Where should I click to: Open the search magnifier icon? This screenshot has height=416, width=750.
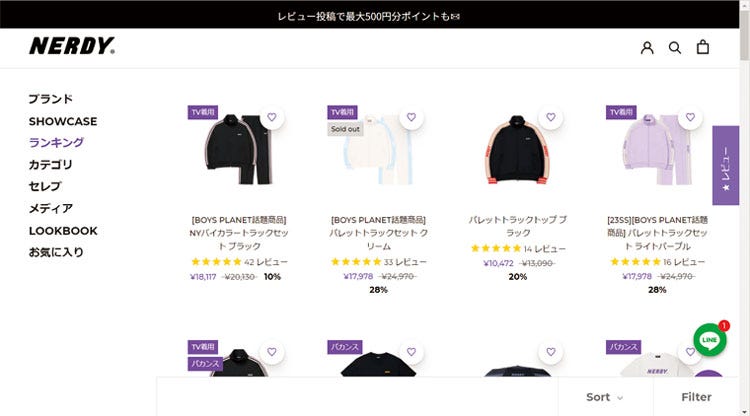[x=674, y=47]
